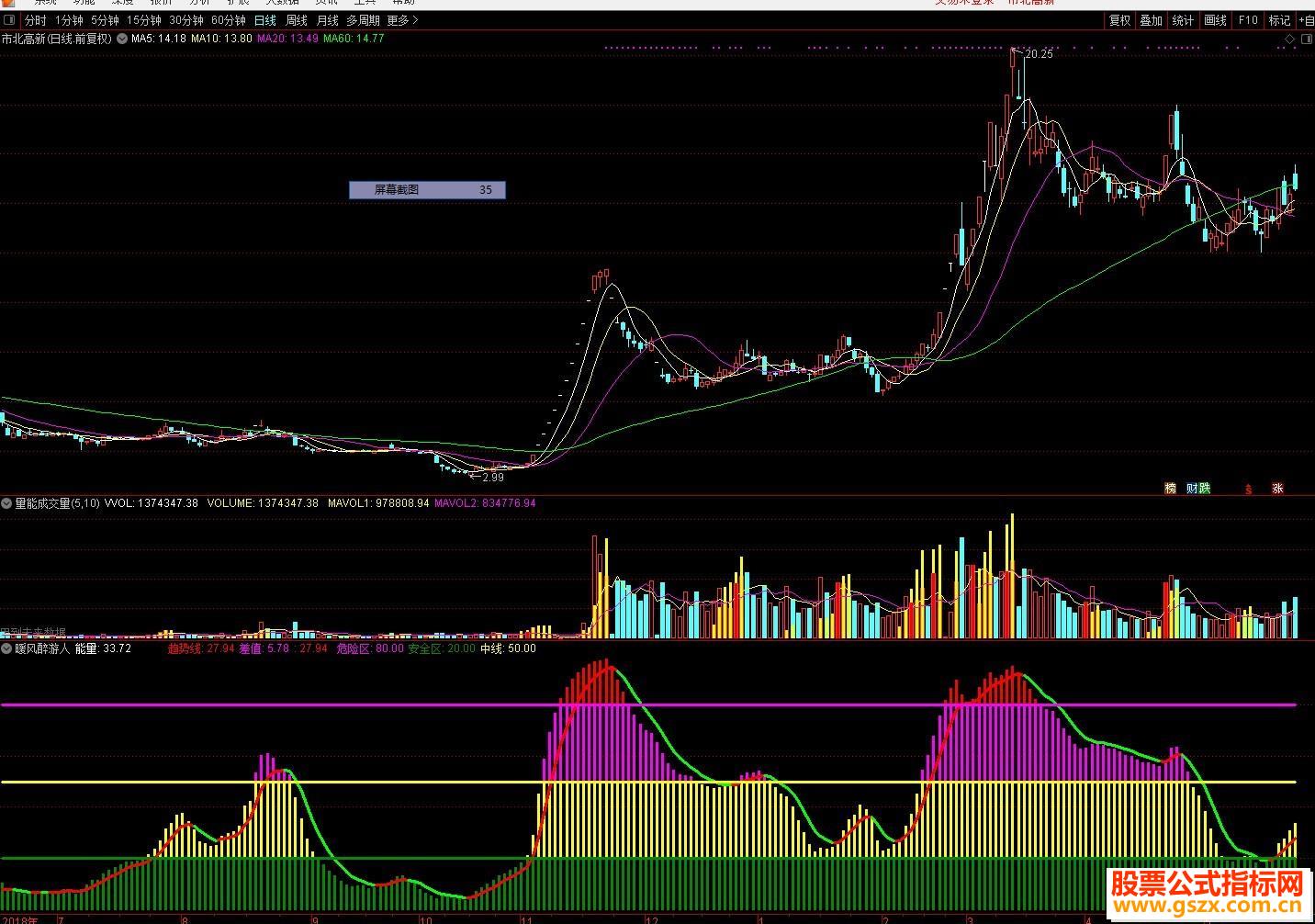Screen dimensions: 1315x924
Task: Open the 暖风醉游人 indicator dropdown
Action: pos(6,648)
